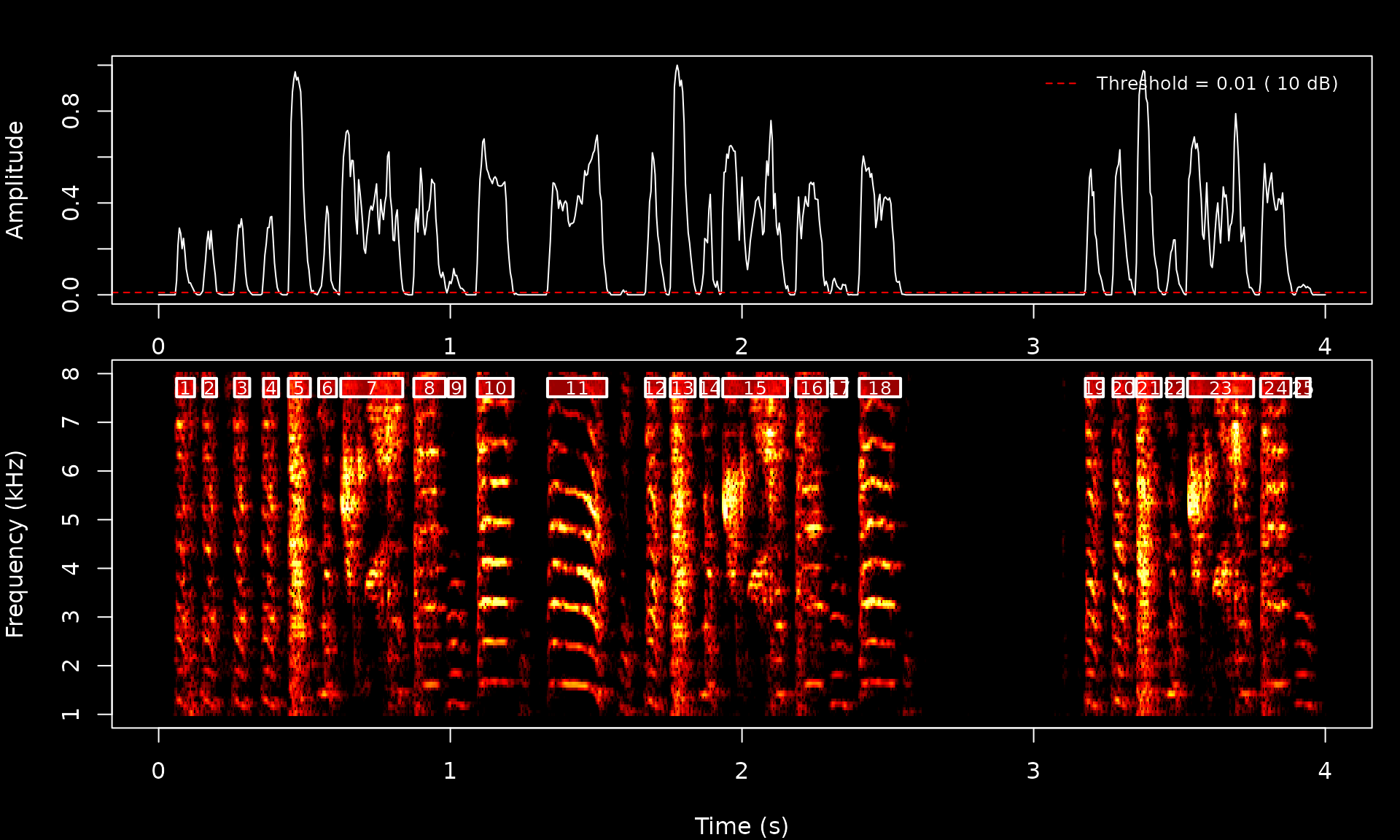Click segment marker box labeled 7
The image size is (1400, 840).
[x=372, y=388]
